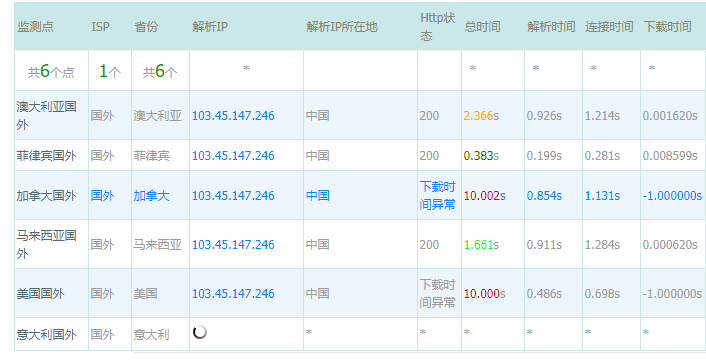This screenshot has height=360, width=706.
Task: Sort by the 总时间 column header
Action: (482, 27)
